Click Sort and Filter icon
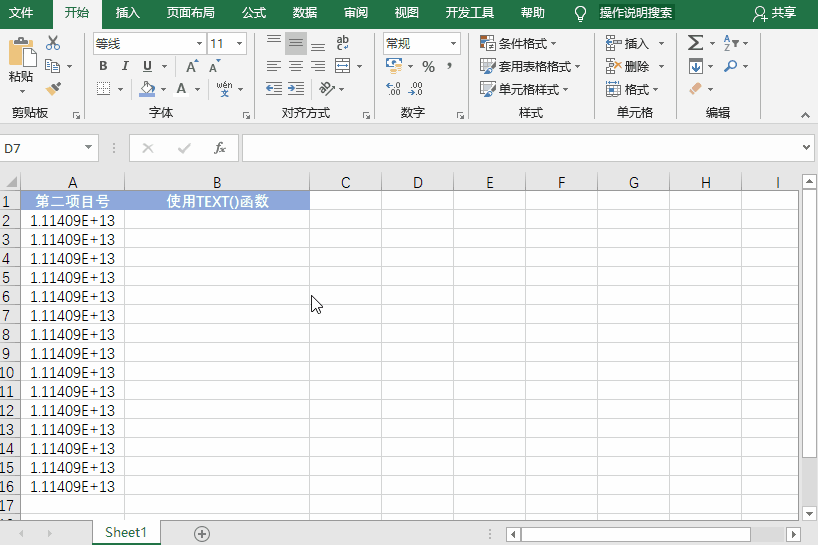818x545 pixels. pyautogui.click(x=731, y=43)
